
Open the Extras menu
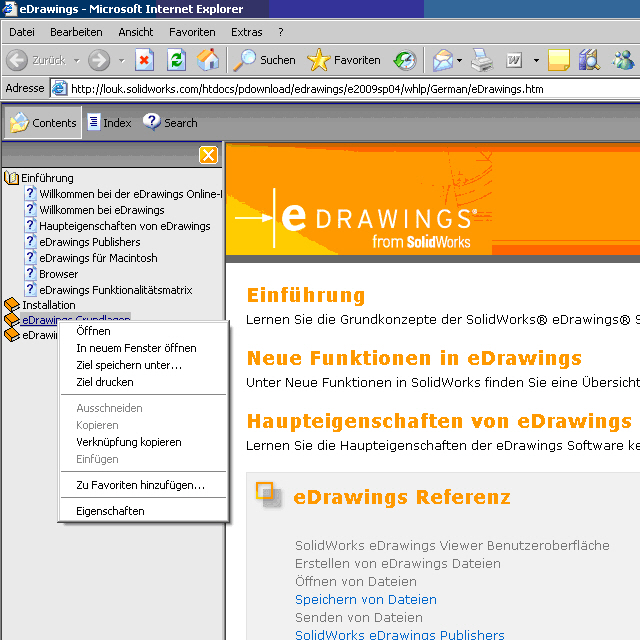pos(247,32)
